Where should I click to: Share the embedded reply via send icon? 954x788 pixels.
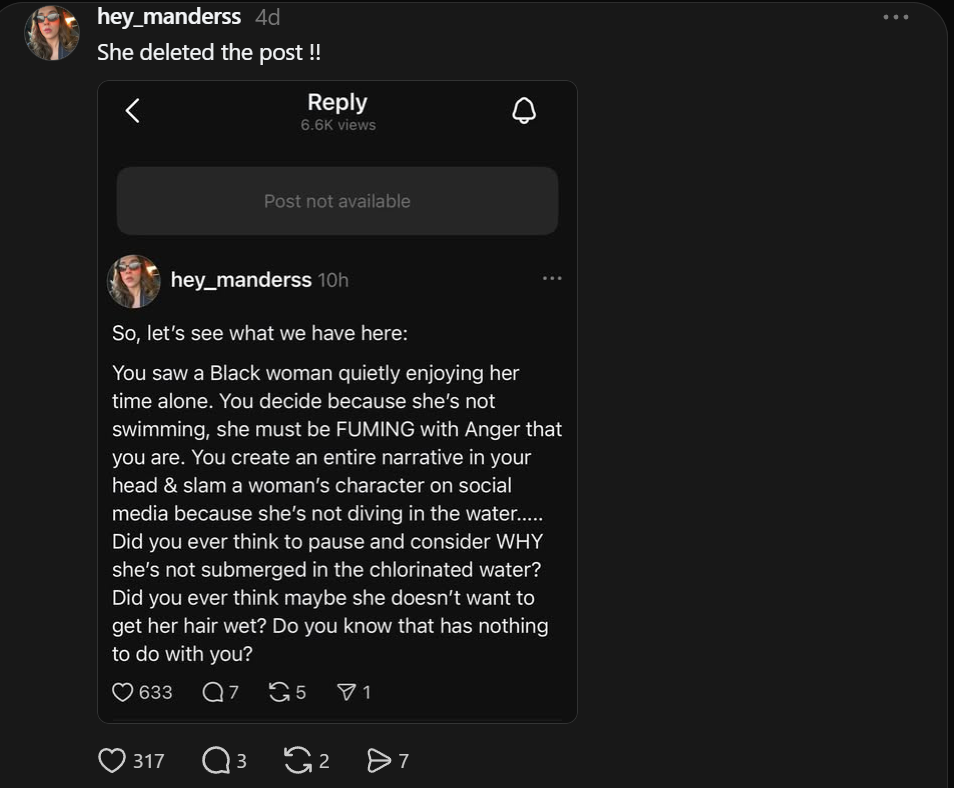[x=347, y=692]
